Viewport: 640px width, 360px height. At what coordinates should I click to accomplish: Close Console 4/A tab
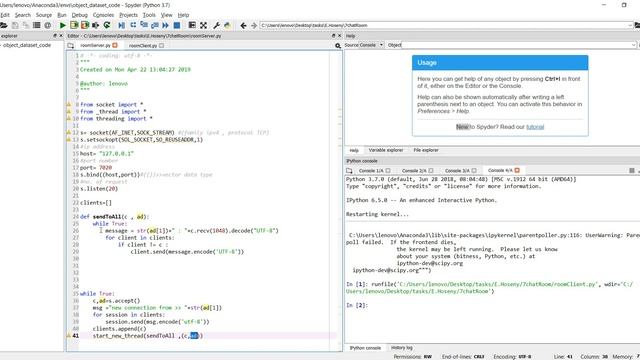[x=517, y=170]
